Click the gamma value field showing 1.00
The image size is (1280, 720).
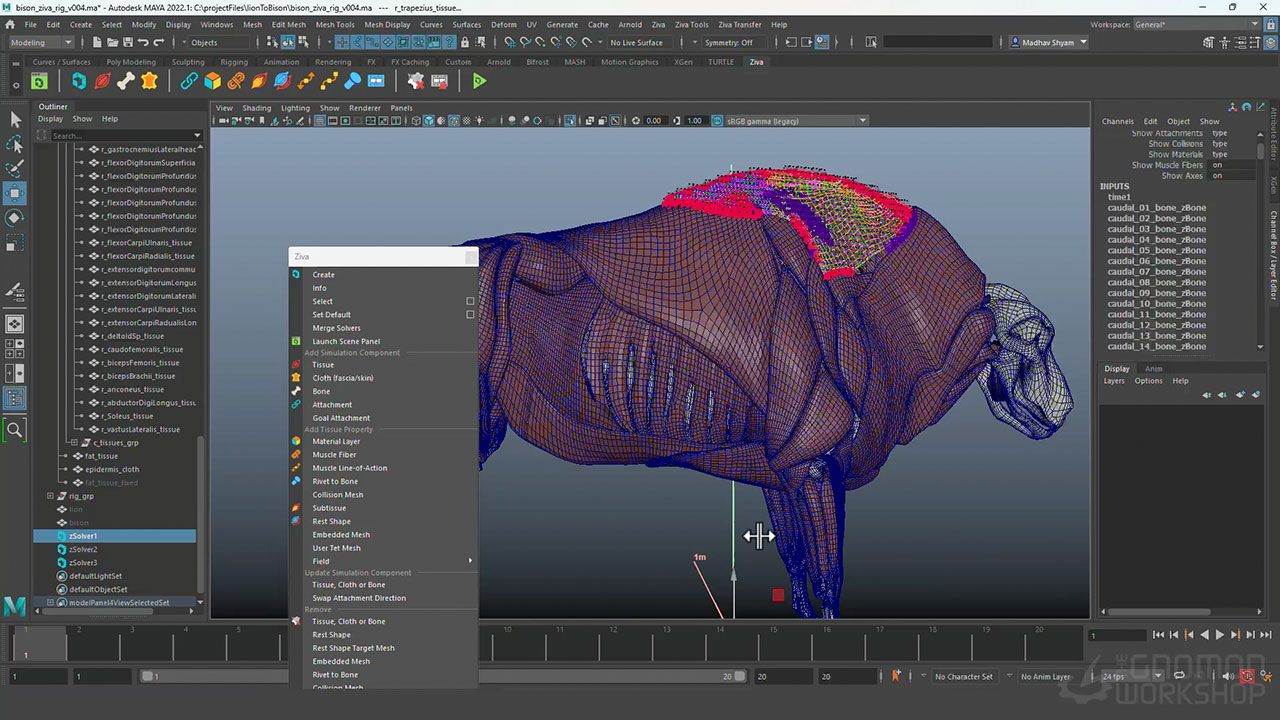(x=694, y=121)
